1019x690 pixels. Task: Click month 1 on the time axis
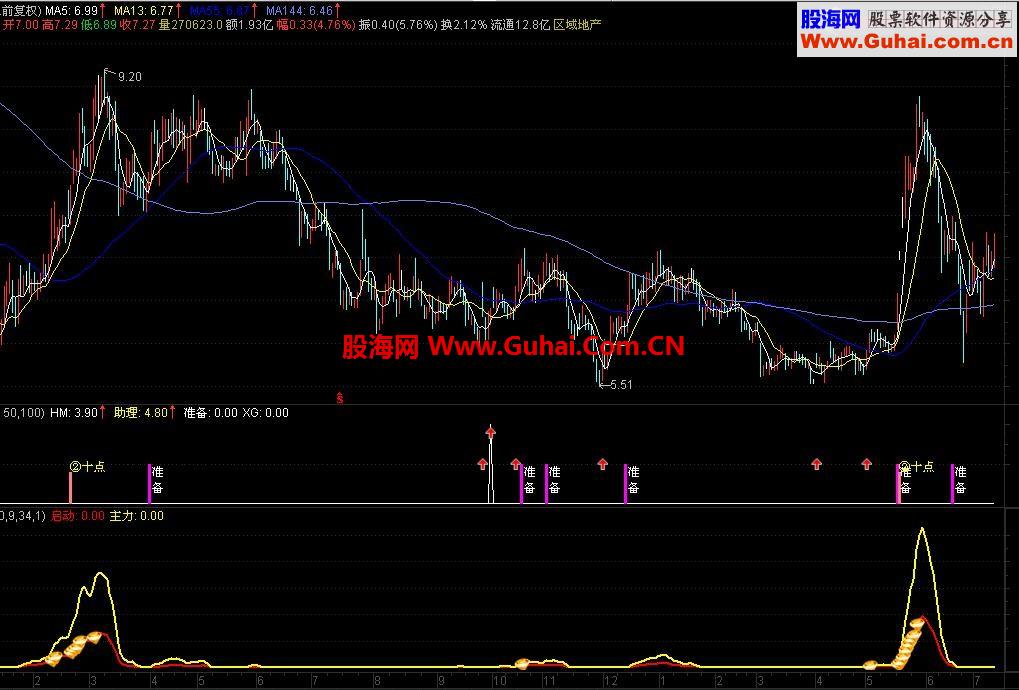tap(662, 681)
